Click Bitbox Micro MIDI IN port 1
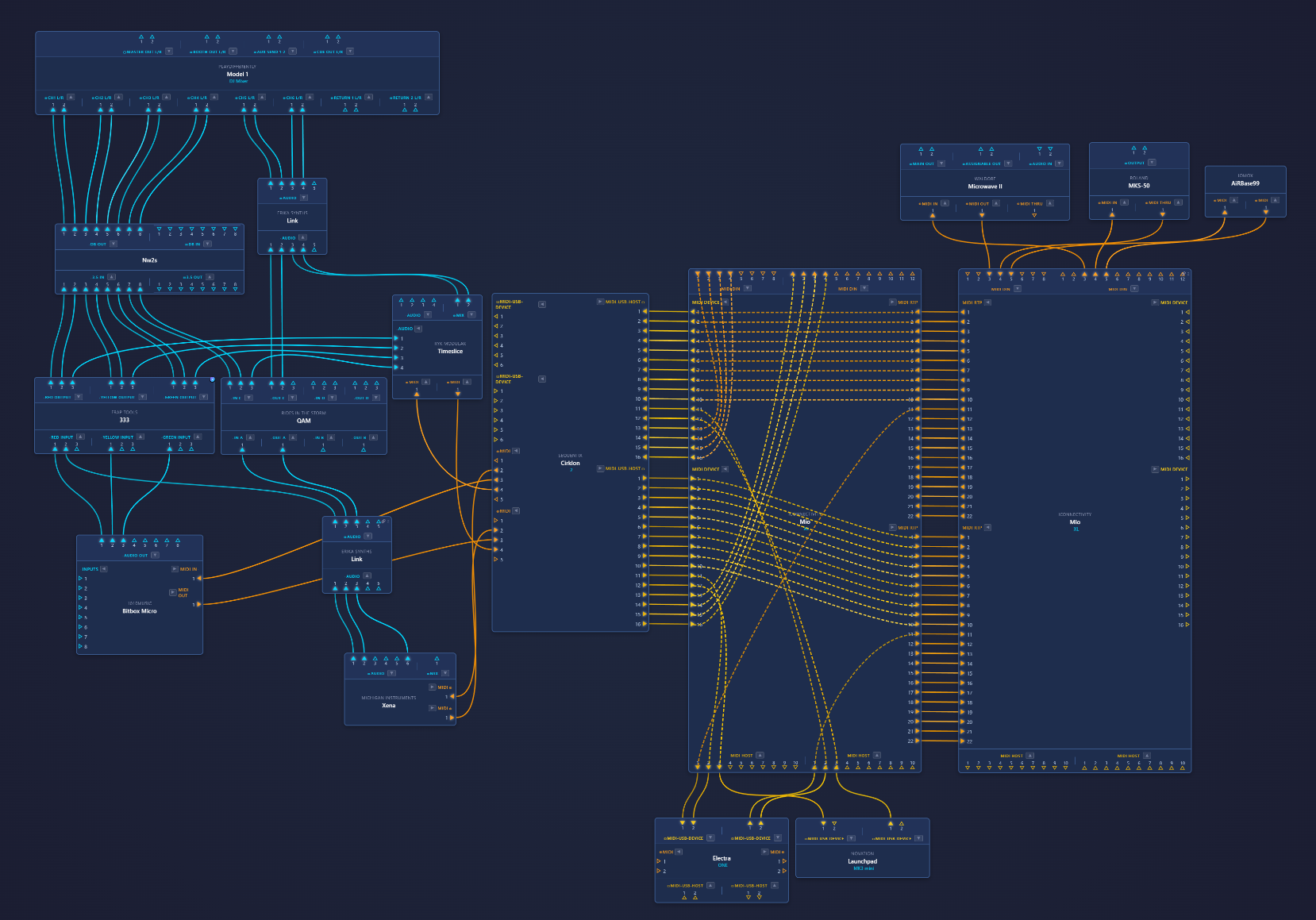The width and height of the screenshot is (1316, 920). click(199, 578)
